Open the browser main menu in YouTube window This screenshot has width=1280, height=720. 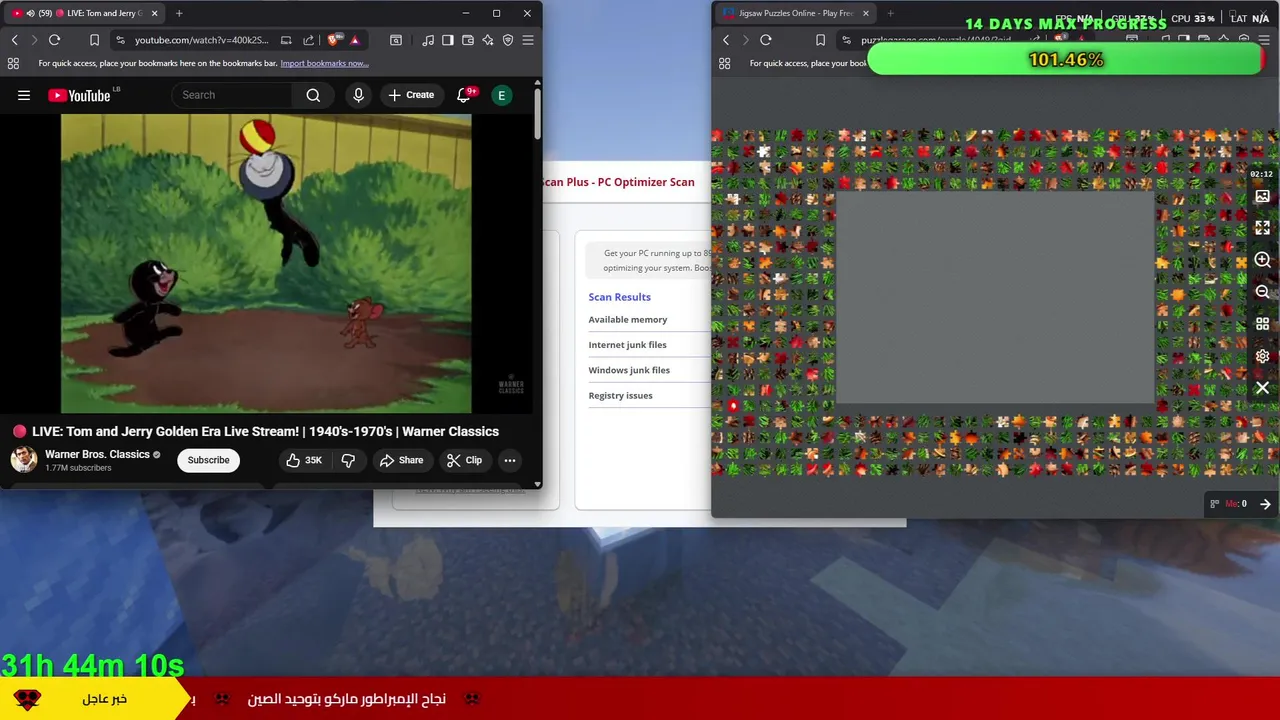coord(528,40)
